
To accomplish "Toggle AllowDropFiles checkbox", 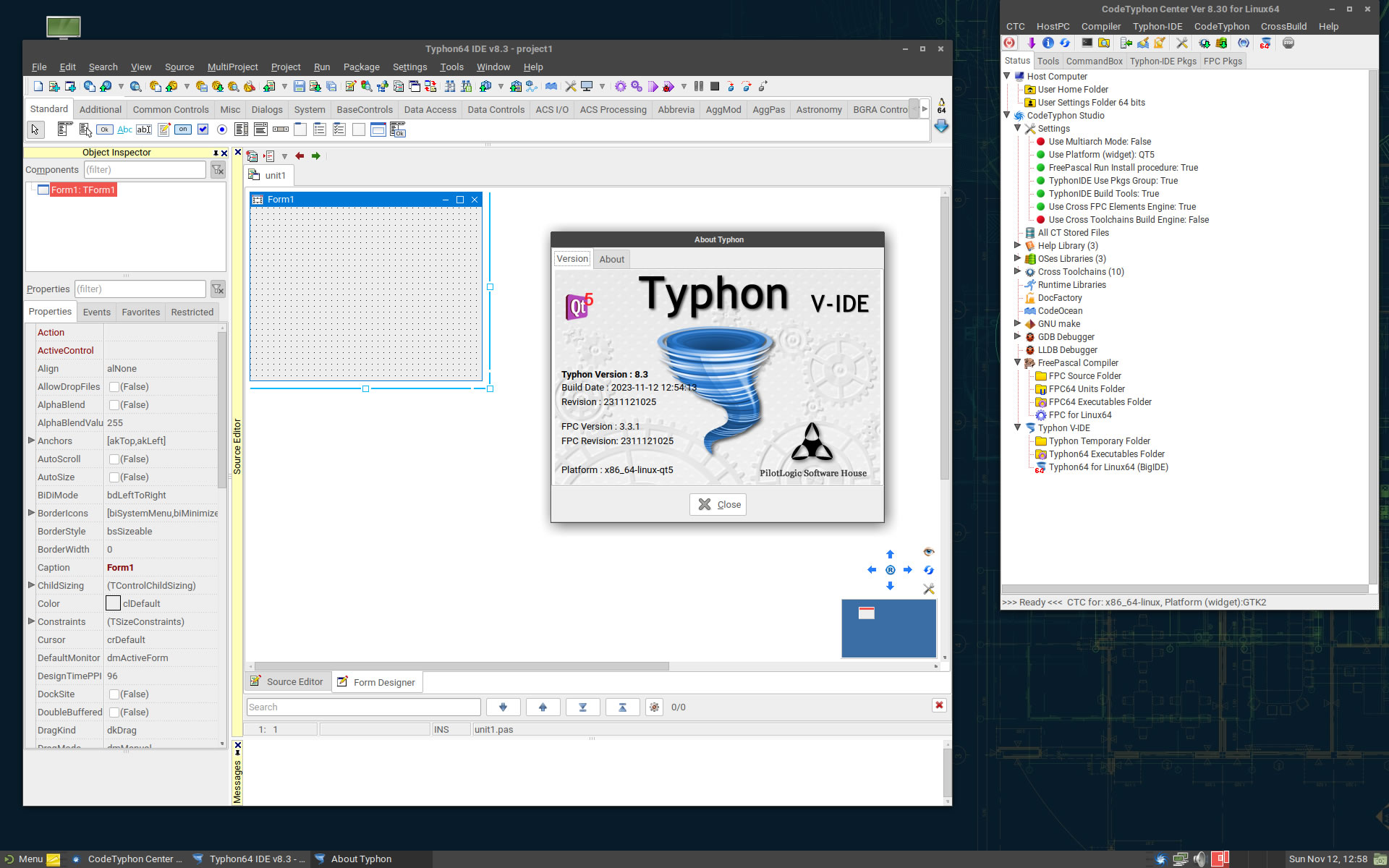I will (114, 387).
